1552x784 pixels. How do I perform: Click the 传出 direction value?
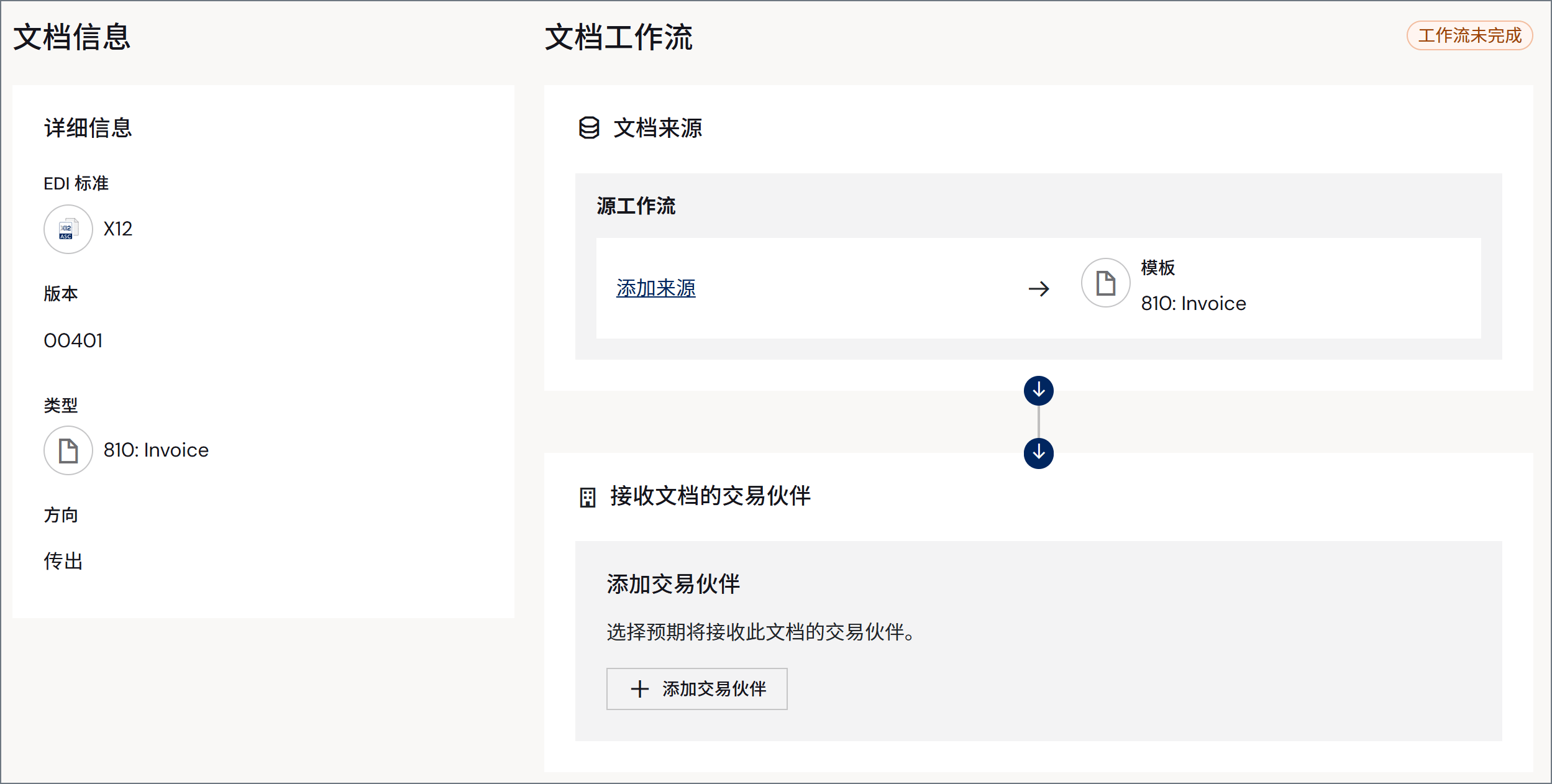63,561
